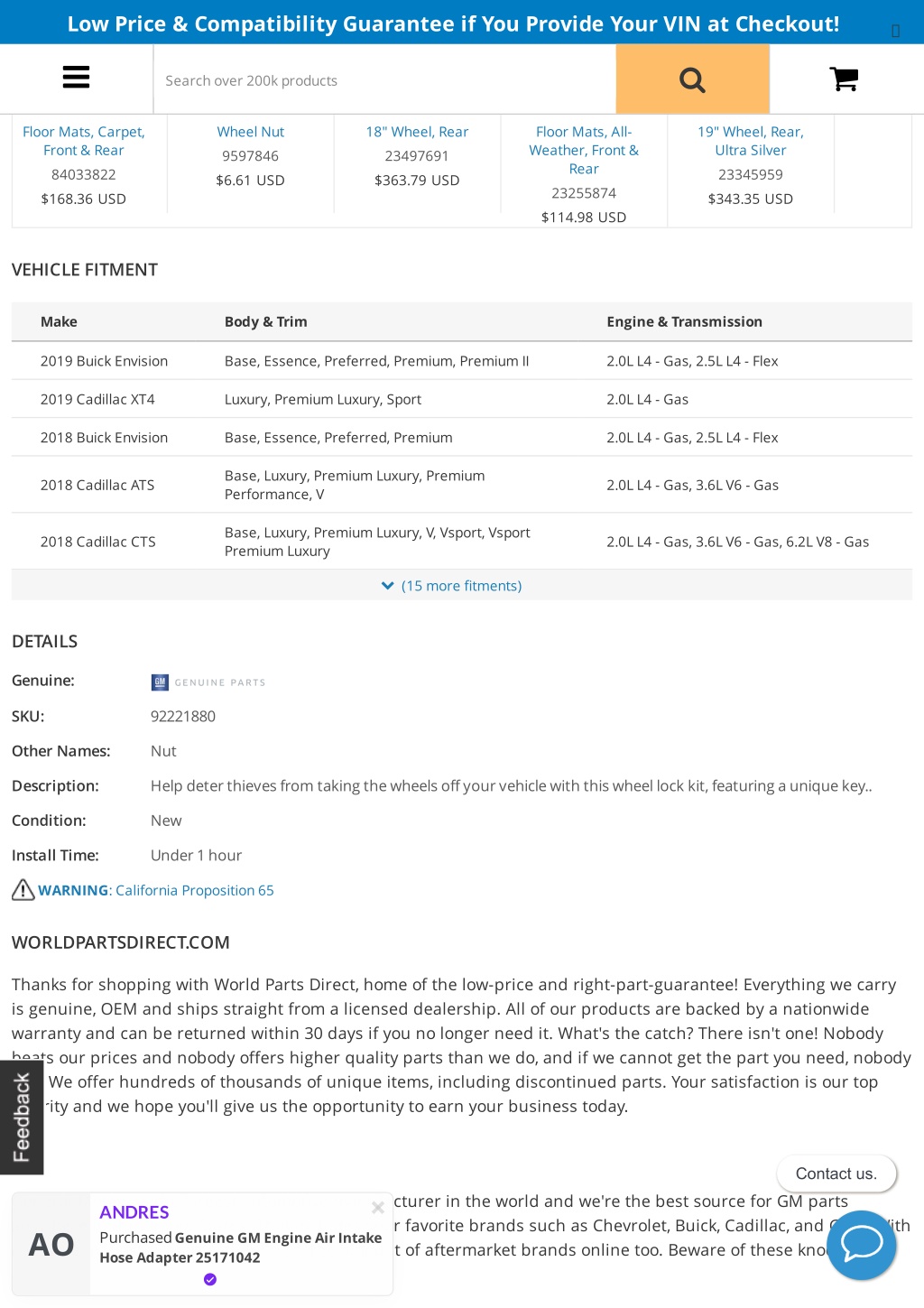Open the 18" Wheel, Rear link
This screenshot has width=924, height=1308.
pos(417,132)
